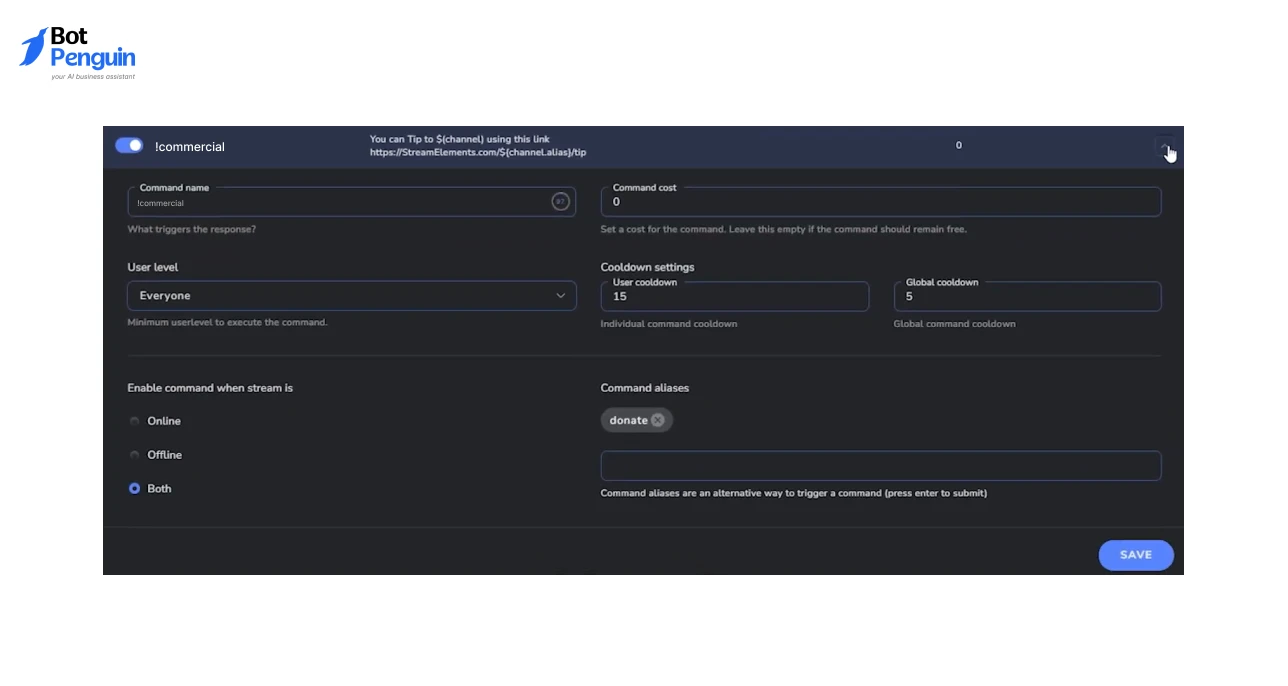Click the character counter icon in Command name
Screen dimensions: 1288x686
561,202
